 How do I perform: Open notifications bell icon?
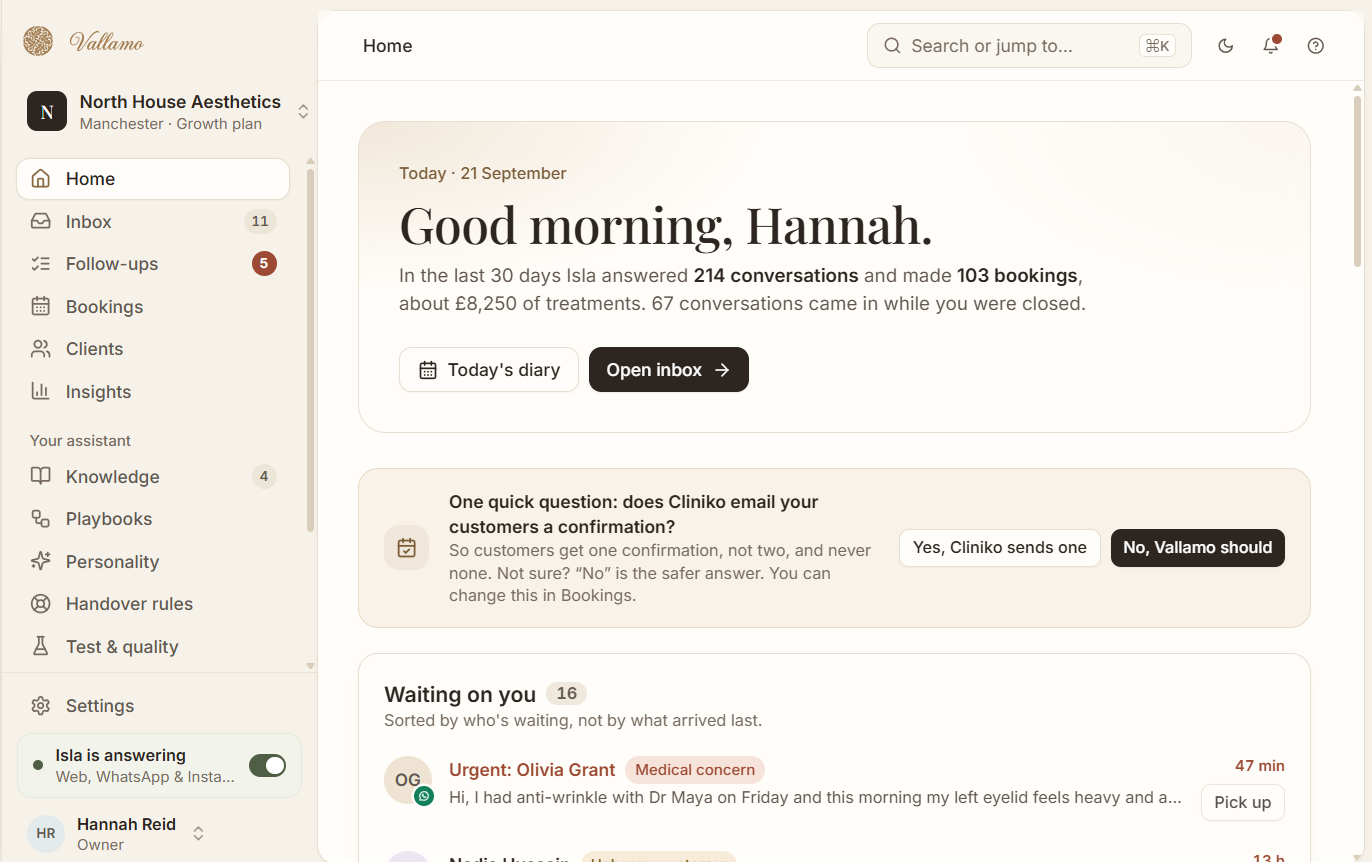1271,45
